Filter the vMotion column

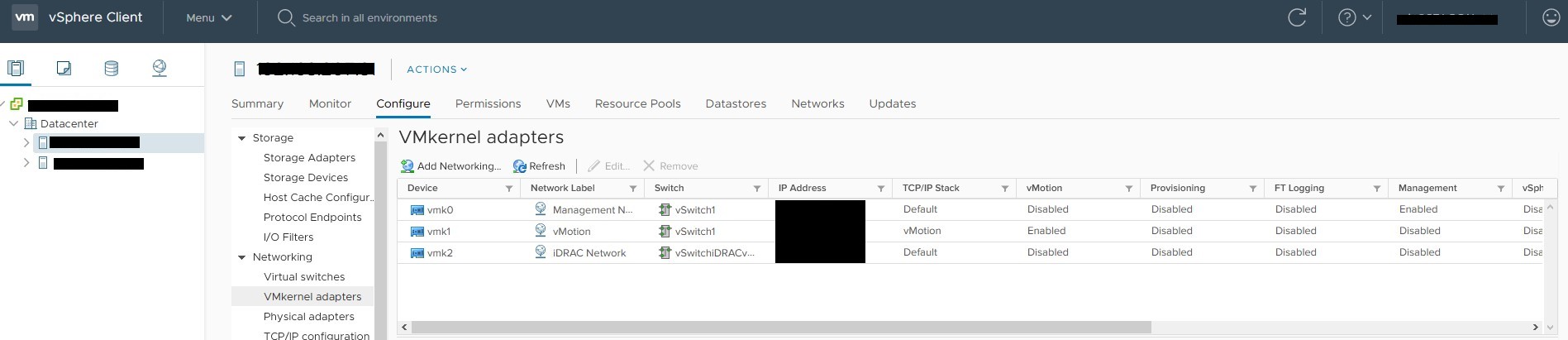coord(1129,189)
